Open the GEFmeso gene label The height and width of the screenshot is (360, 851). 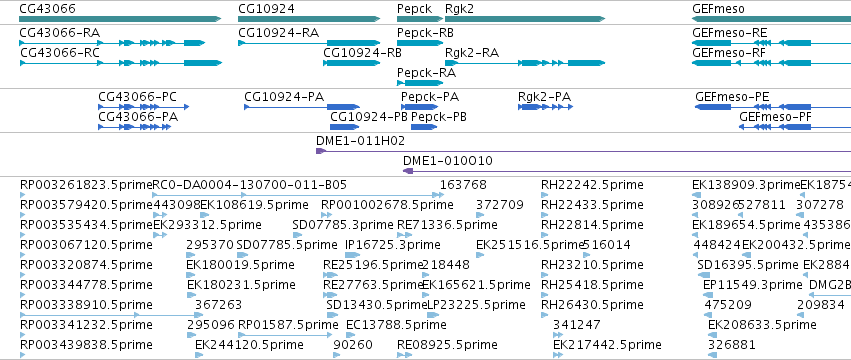click(719, 9)
